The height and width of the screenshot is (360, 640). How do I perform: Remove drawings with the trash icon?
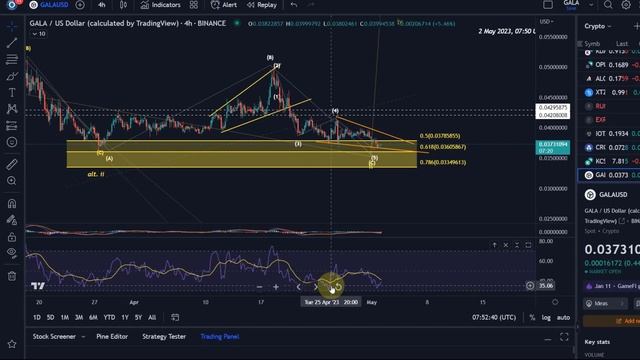coord(12,276)
